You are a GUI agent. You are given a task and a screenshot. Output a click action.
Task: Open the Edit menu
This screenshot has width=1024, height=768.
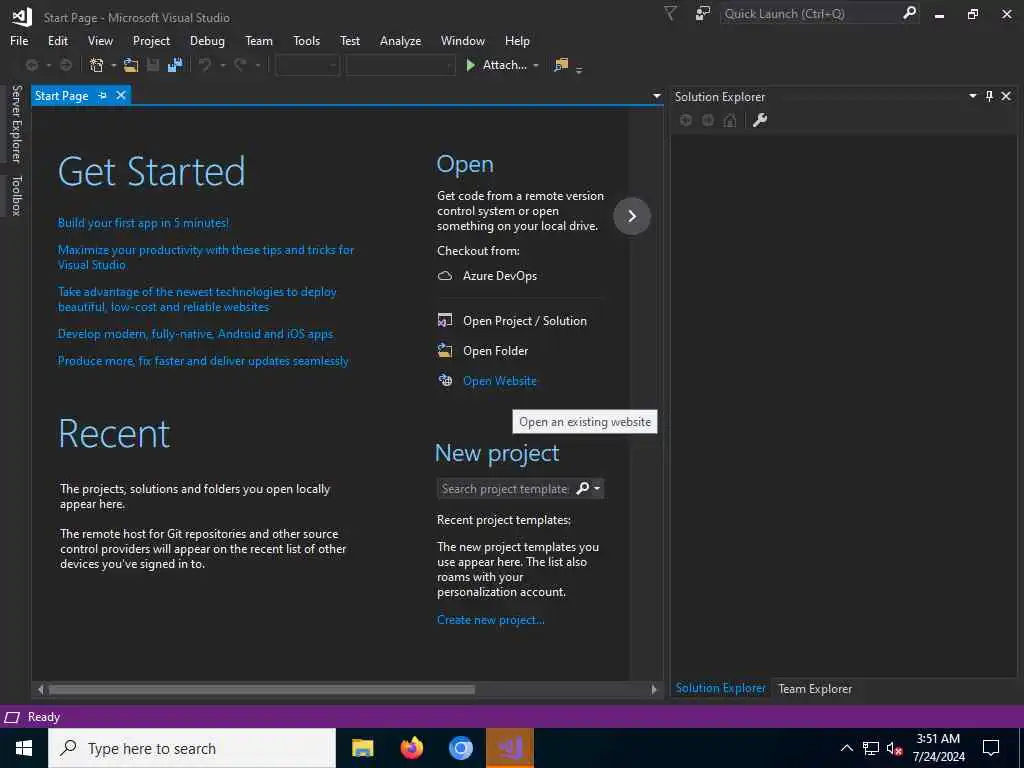coord(57,40)
